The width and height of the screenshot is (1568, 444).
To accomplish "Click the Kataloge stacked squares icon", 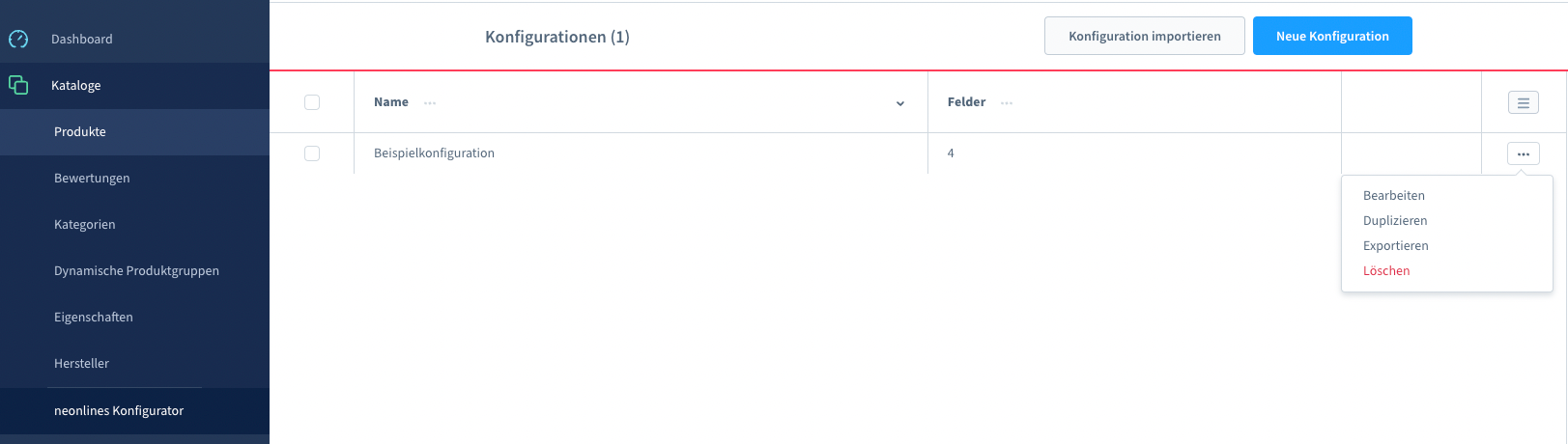I will (x=18, y=85).
